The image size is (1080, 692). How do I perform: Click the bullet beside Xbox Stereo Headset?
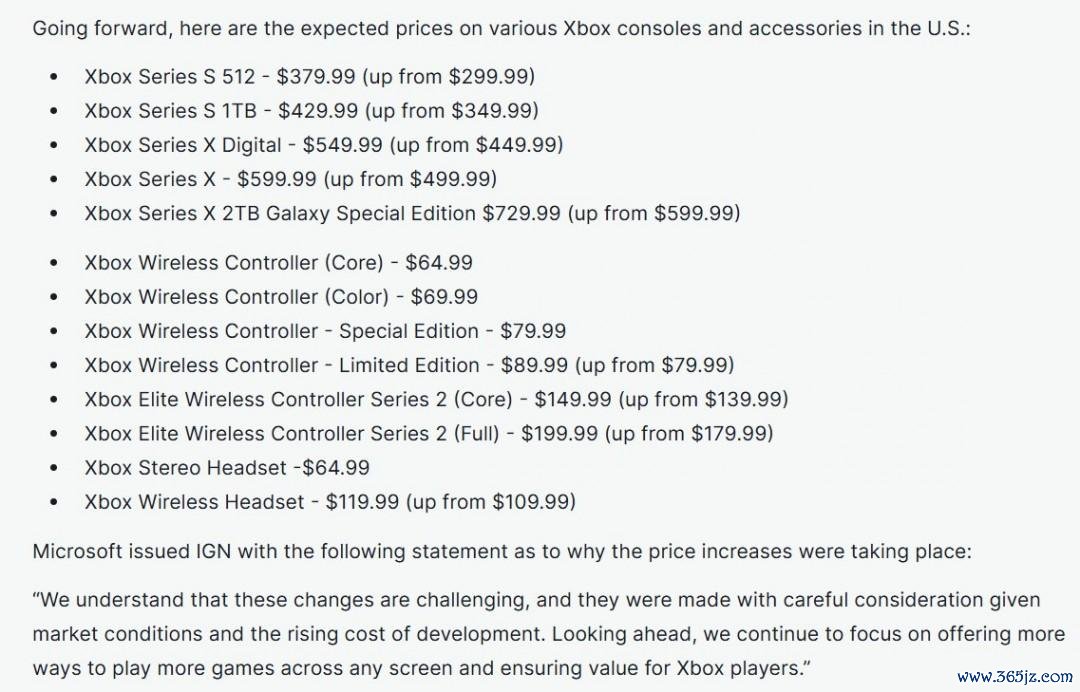pyautogui.click(x=54, y=468)
